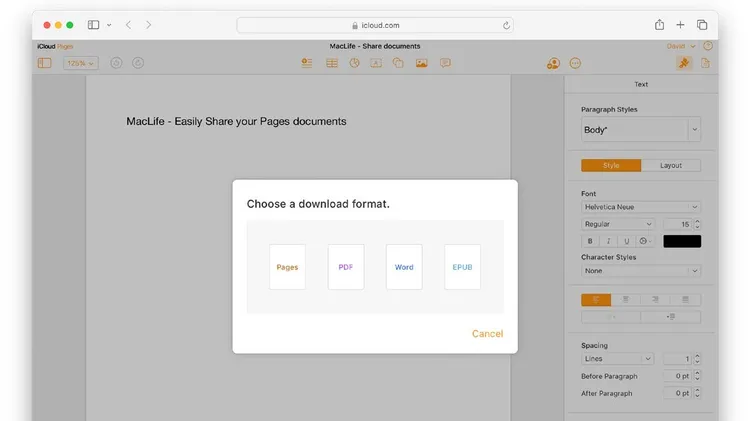This screenshot has height=421, width=750.
Task: Choose PDF download format
Action: click(x=346, y=267)
